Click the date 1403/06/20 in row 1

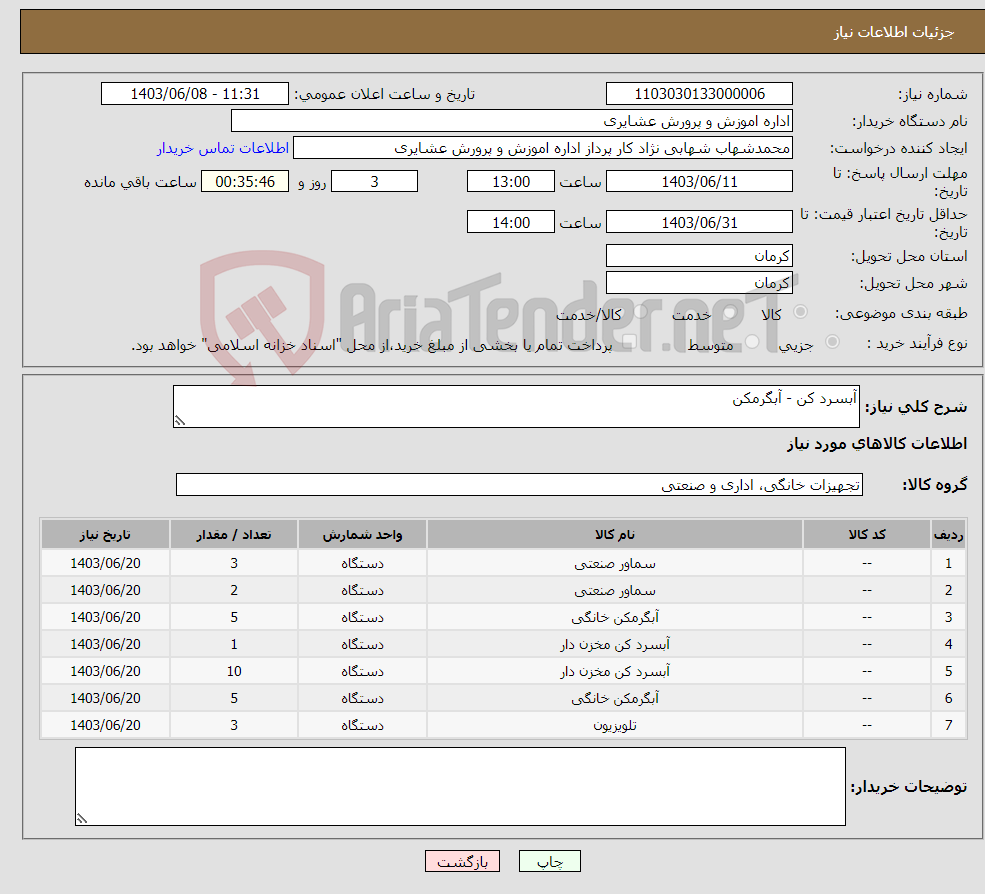(106, 564)
